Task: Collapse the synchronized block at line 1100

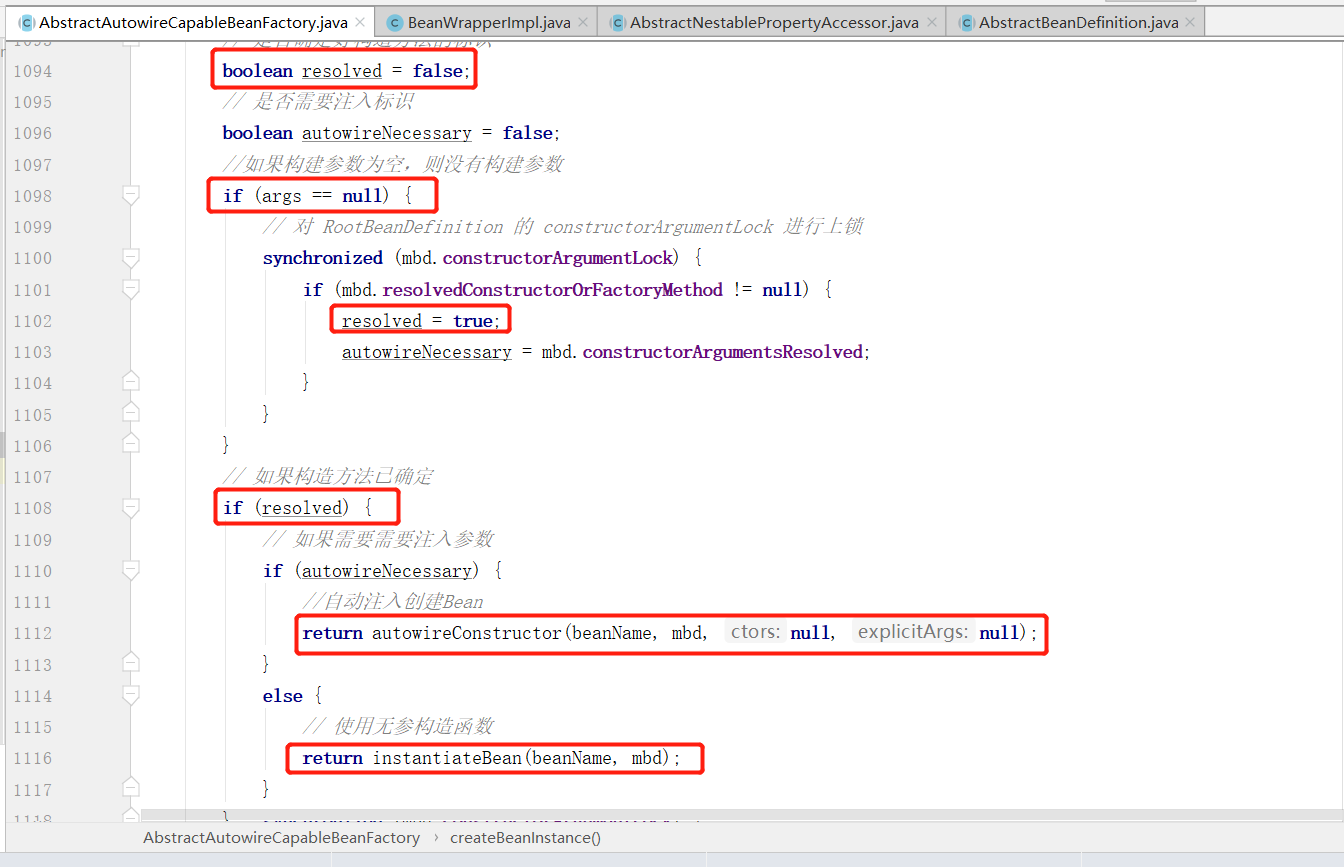Action: pyautogui.click(x=130, y=258)
